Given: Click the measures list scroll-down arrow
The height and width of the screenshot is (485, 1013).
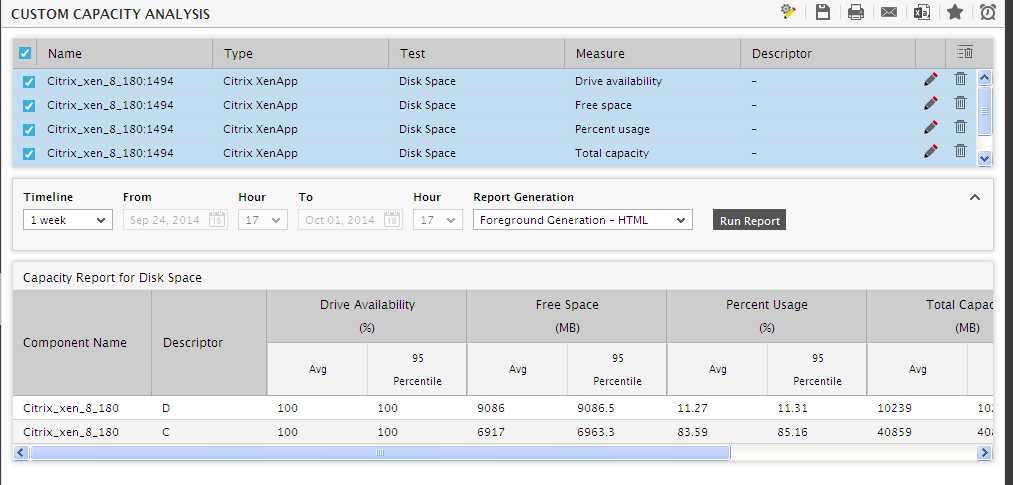Looking at the screenshot, I should [x=985, y=158].
